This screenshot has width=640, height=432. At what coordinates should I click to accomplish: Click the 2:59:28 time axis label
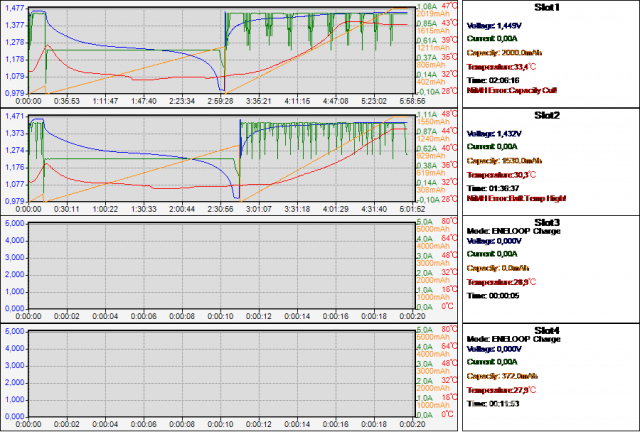(x=220, y=101)
